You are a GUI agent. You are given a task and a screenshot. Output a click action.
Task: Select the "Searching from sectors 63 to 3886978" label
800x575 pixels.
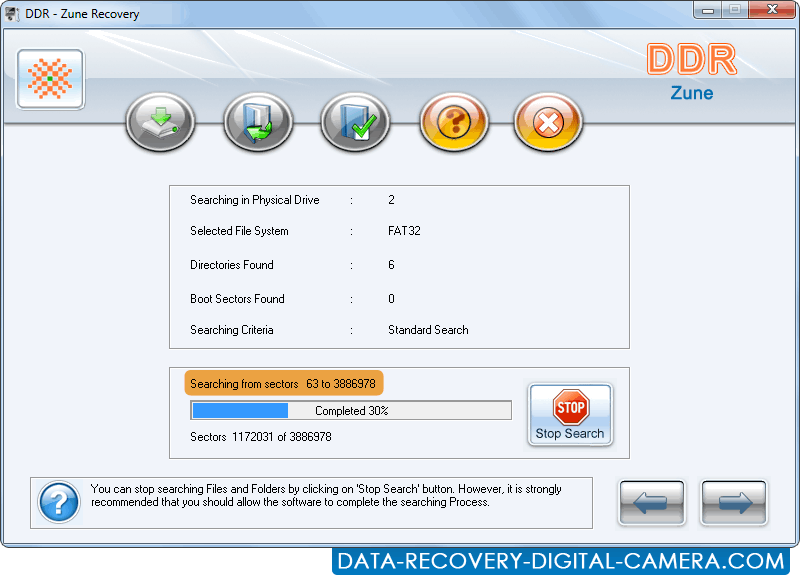point(283,383)
